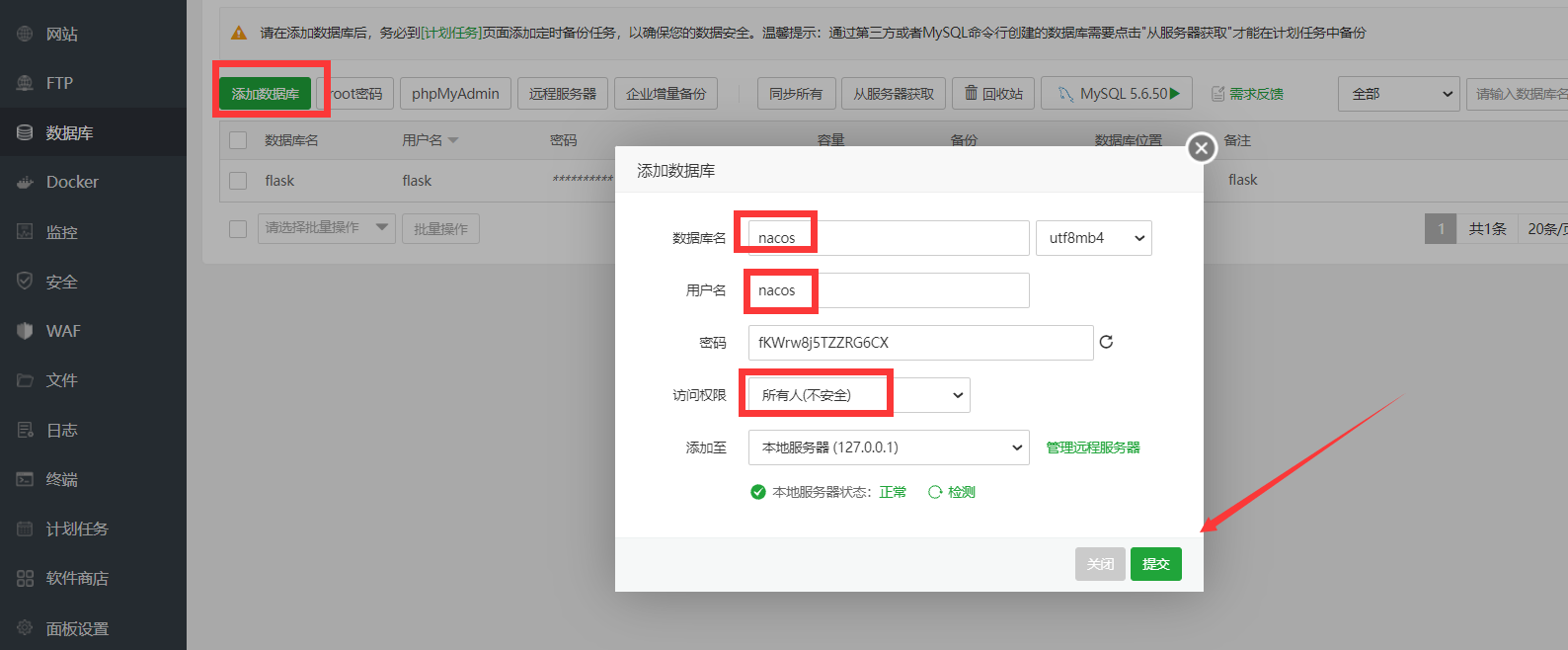Click the 检测 check link
The width and height of the screenshot is (1568, 650).
952,492
